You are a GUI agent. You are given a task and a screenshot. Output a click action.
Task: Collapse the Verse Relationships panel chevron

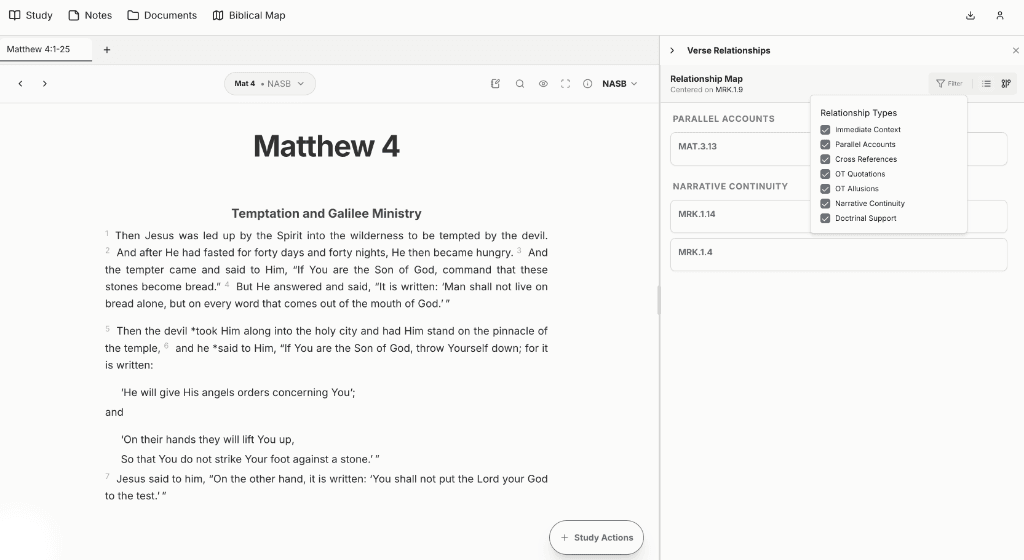[672, 50]
